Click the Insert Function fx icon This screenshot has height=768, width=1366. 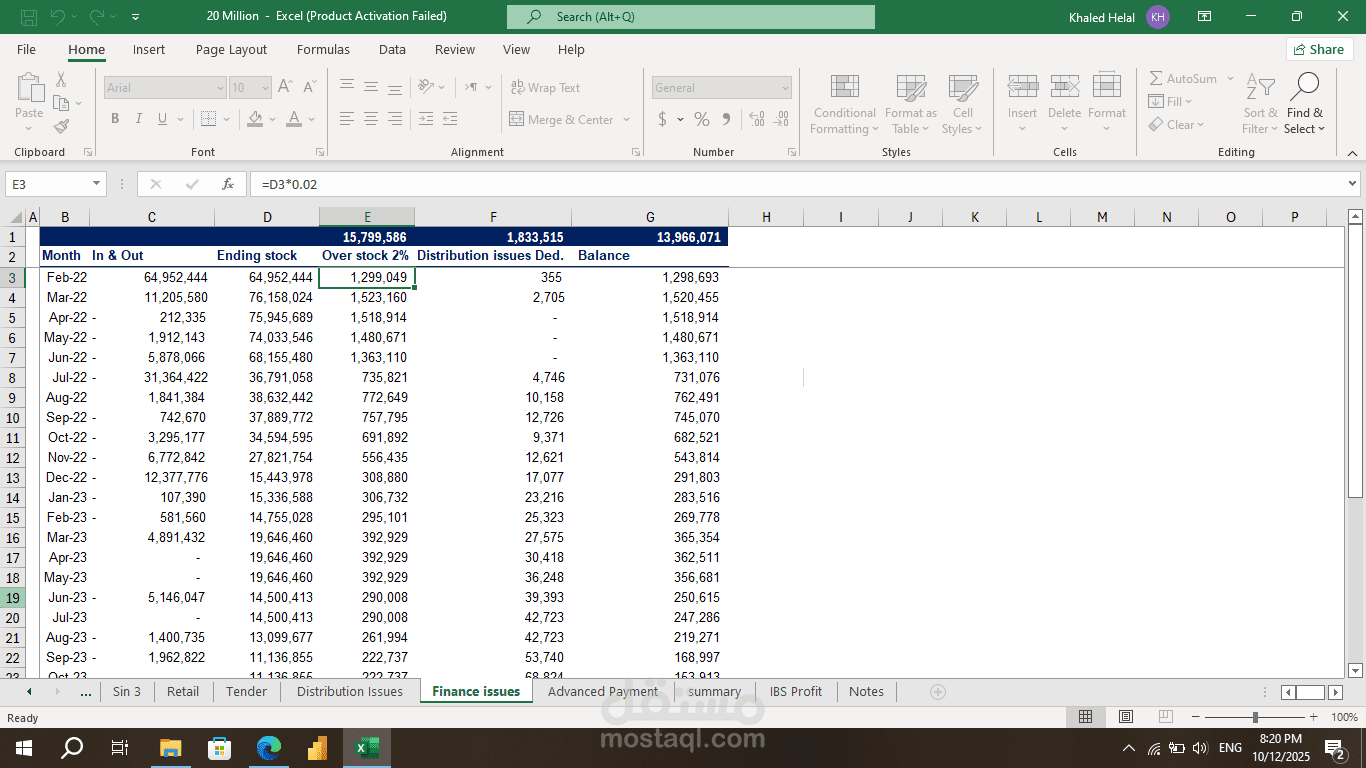point(228,184)
